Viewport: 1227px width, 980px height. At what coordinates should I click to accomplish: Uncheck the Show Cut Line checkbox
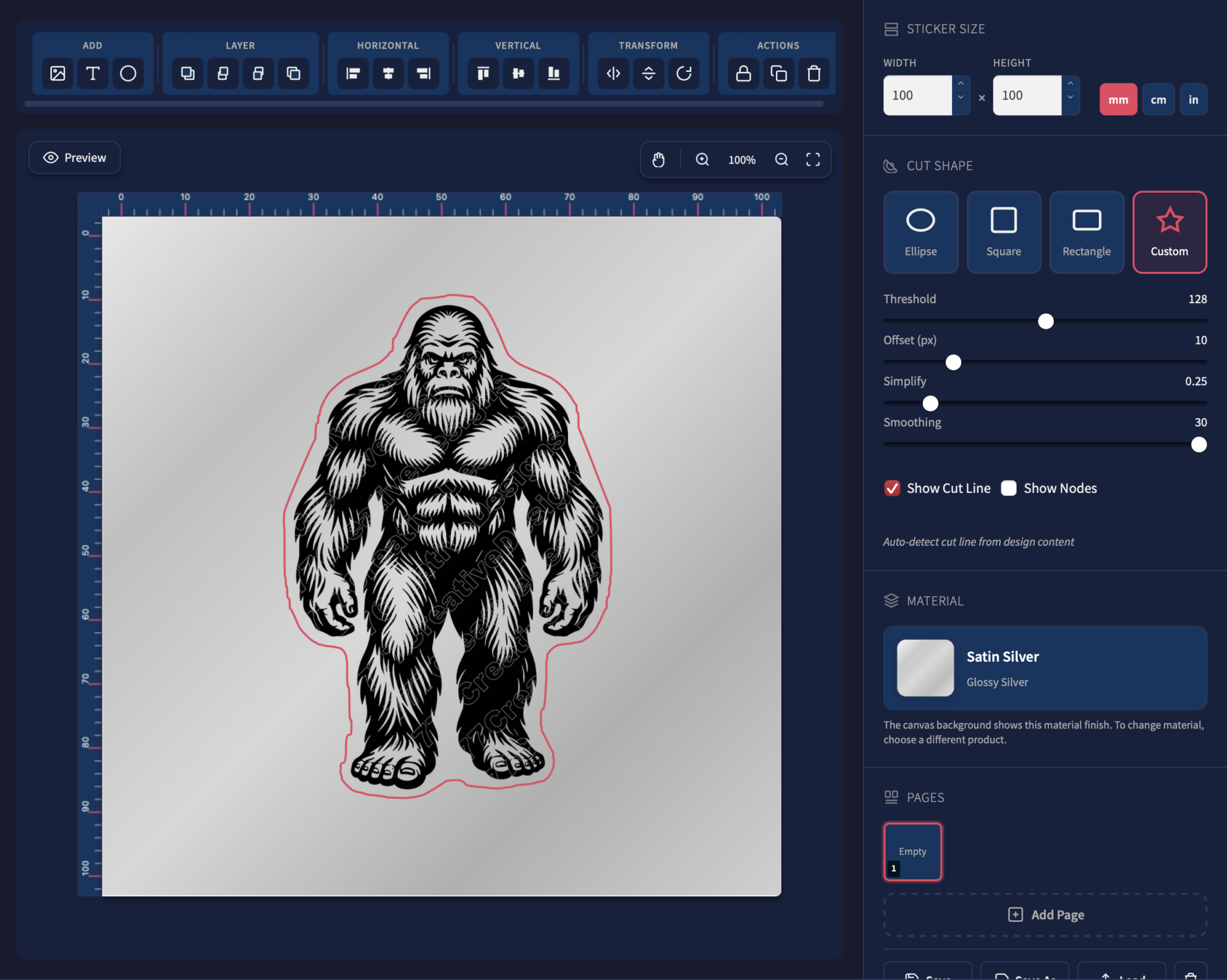click(892, 488)
